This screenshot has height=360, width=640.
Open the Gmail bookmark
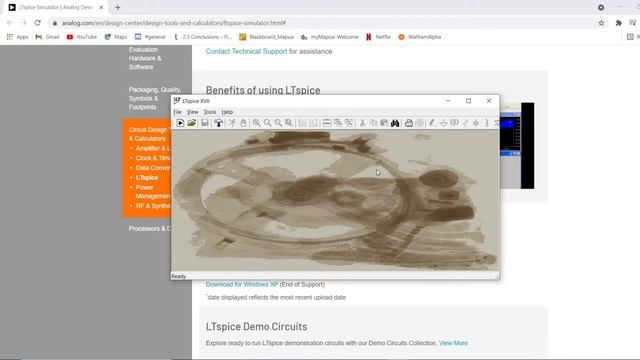47,37
